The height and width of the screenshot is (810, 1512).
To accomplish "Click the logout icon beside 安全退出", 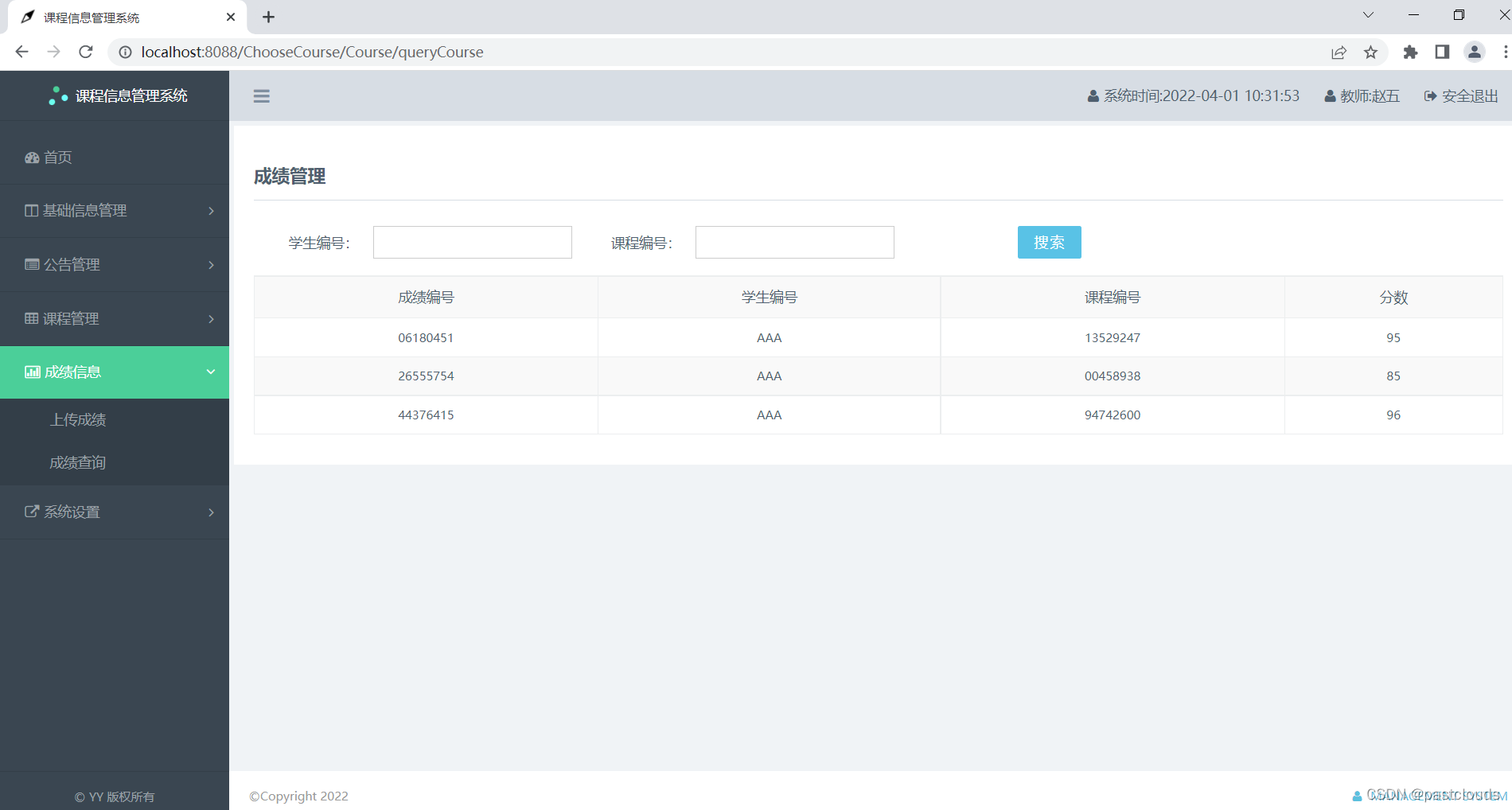I will [x=1430, y=95].
